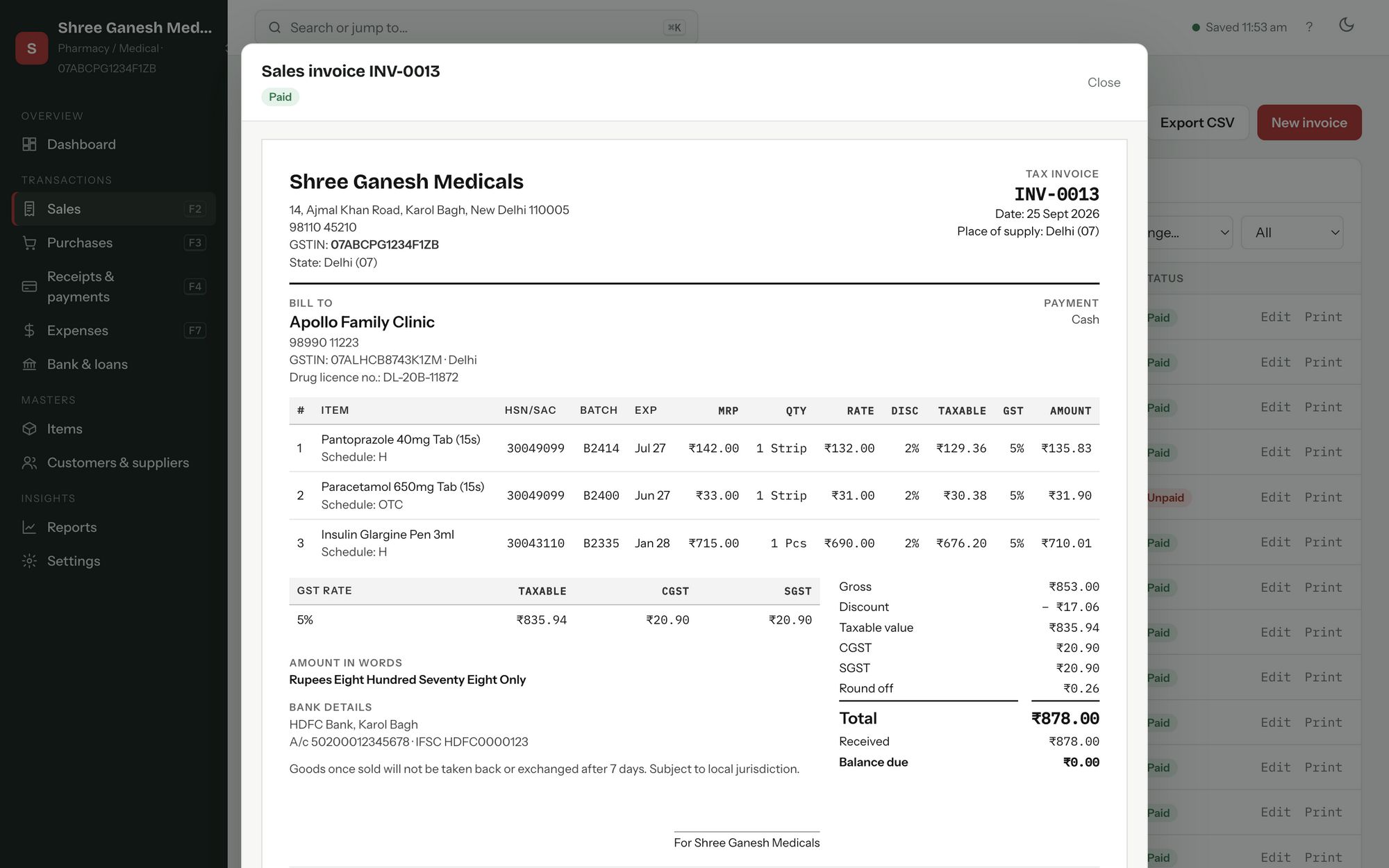Close the sales invoice dialog
Screen dimensions: 1389x868
[1104, 83]
